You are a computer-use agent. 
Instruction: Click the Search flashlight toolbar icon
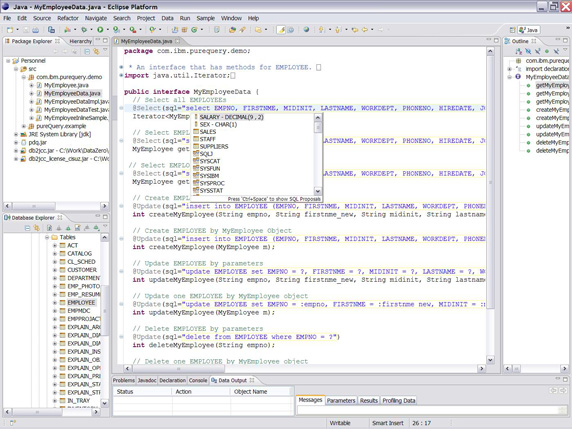(242, 30)
